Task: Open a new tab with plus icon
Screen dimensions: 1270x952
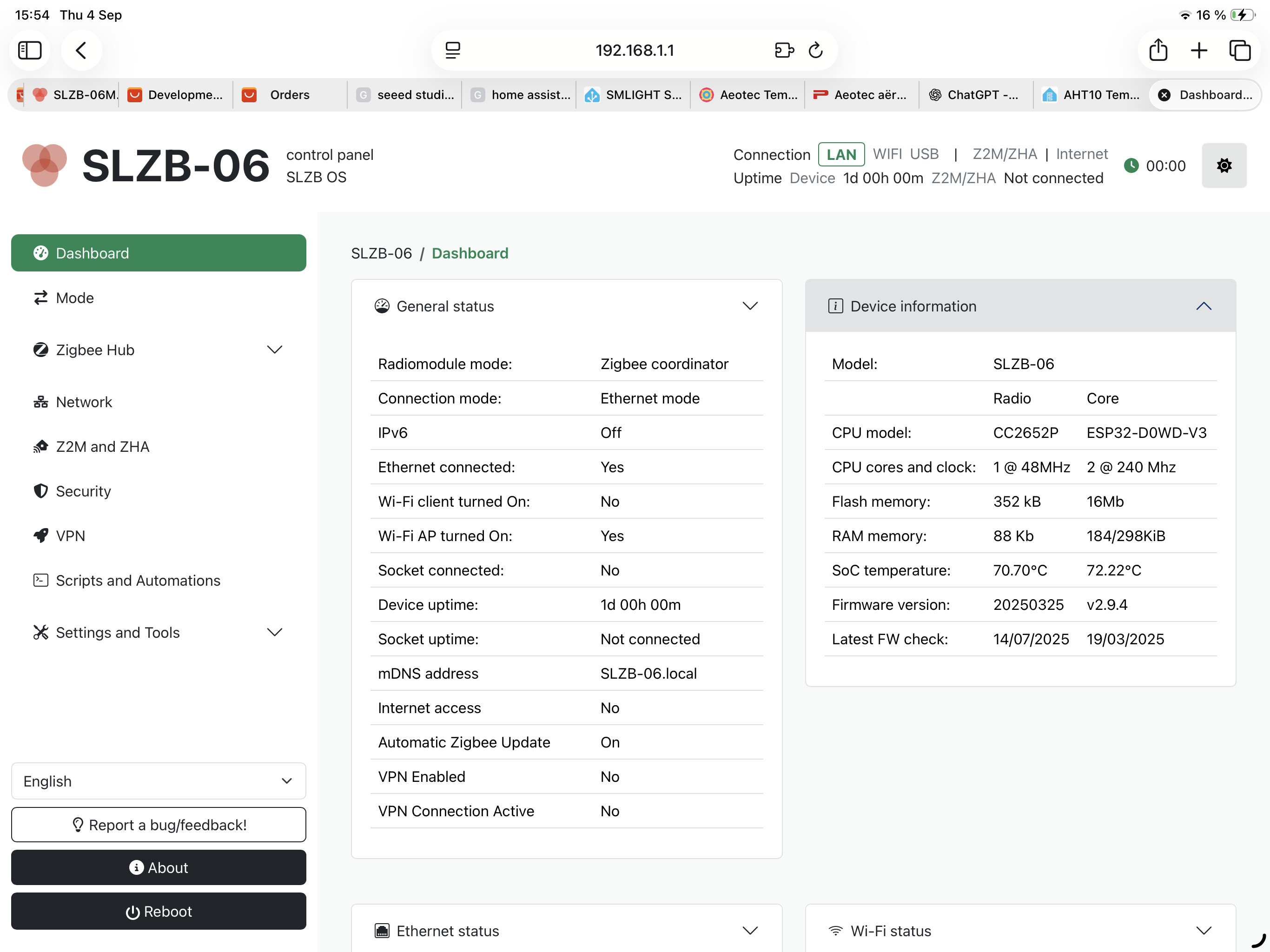Action: (1199, 51)
